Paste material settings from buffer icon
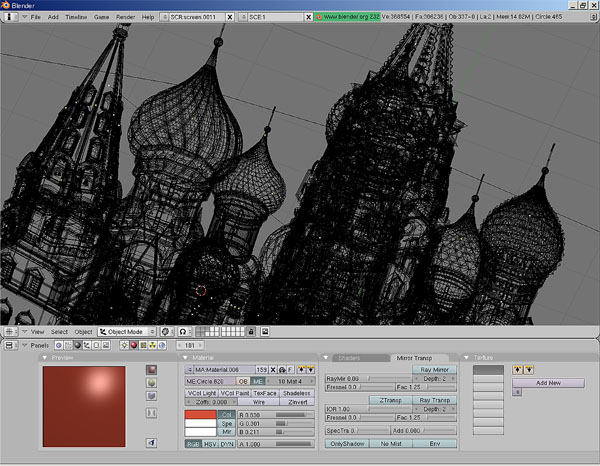Screen dimensions: 600x466 (x=311, y=370)
